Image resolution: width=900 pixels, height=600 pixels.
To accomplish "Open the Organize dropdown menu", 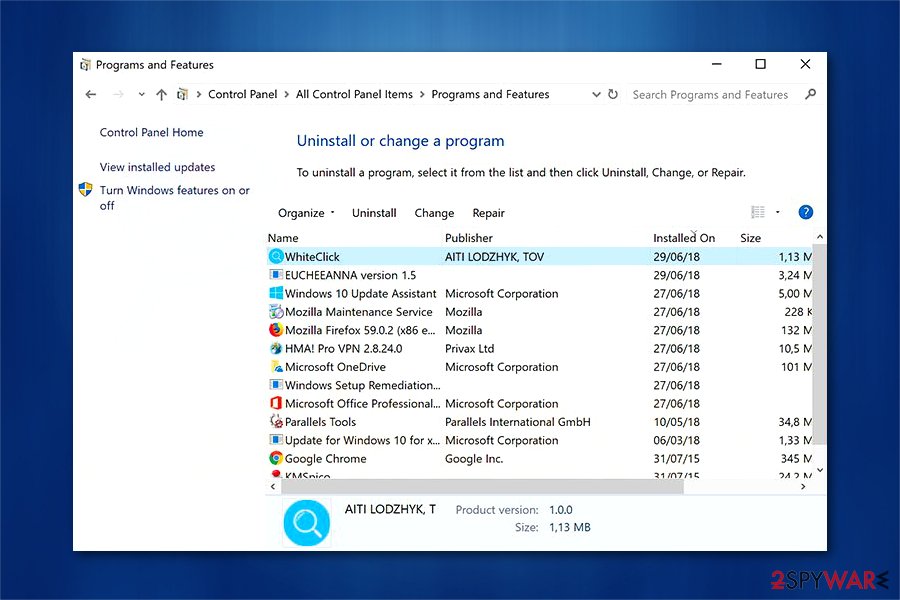I will click(306, 213).
